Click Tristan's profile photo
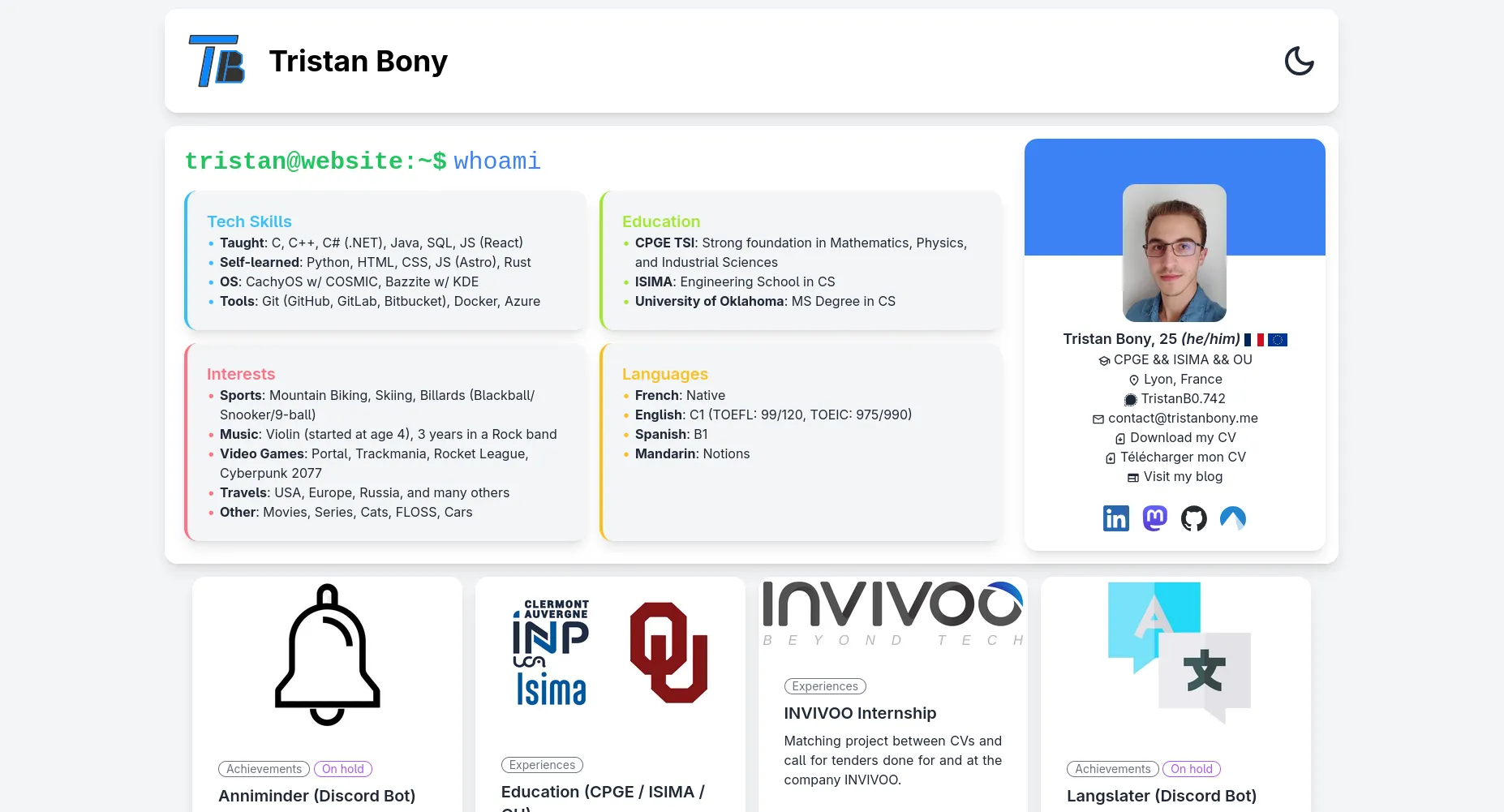The width and height of the screenshot is (1504, 812). click(1174, 252)
